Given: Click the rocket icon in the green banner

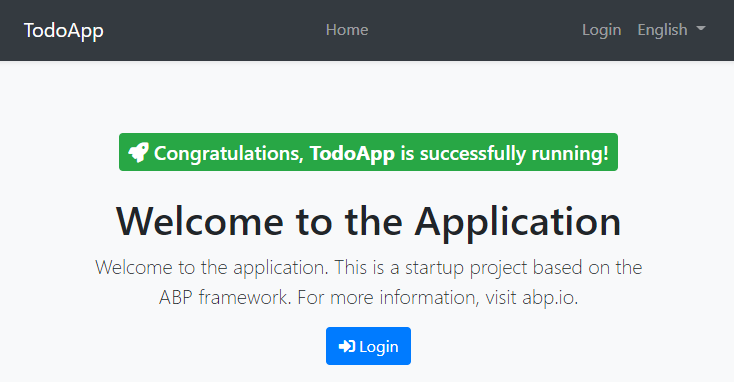Looking at the screenshot, I should (139, 153).
